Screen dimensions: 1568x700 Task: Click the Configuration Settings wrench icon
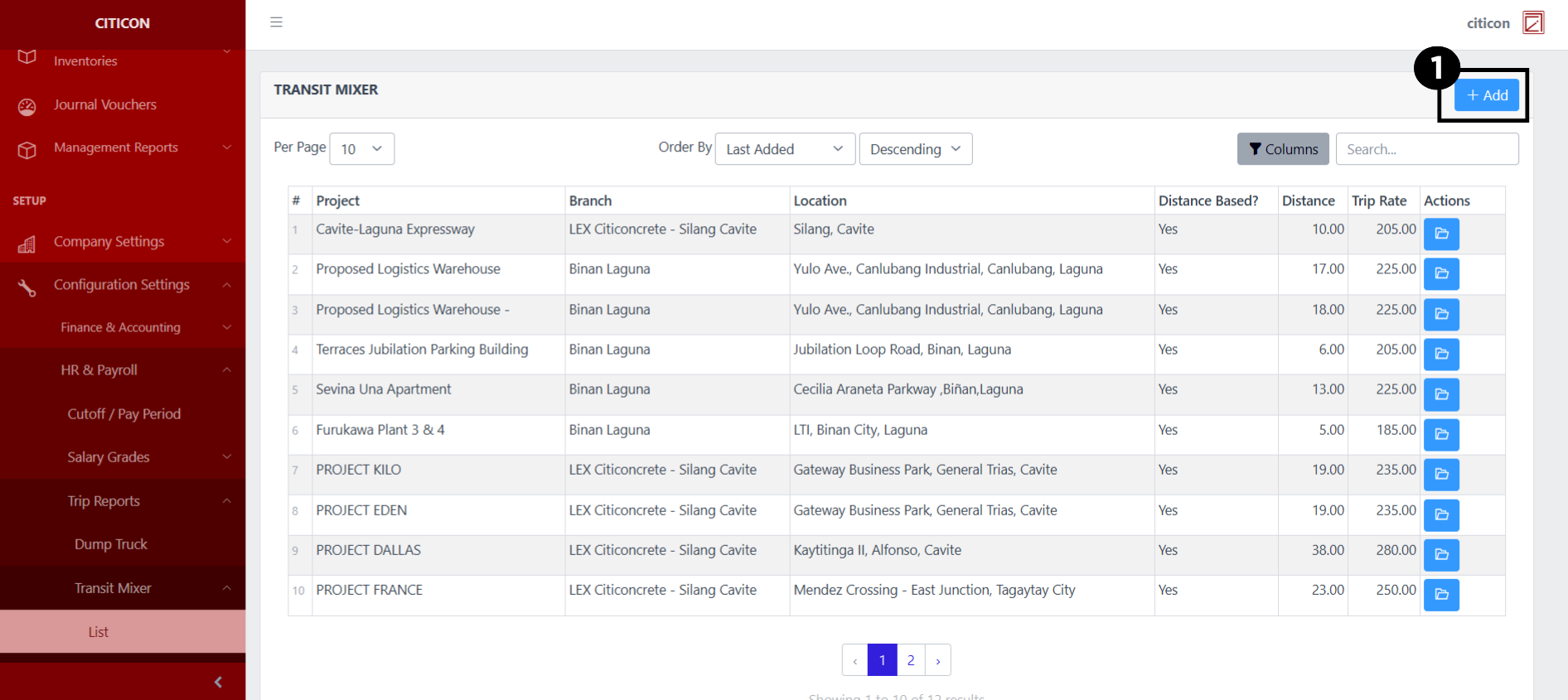(27, 287)
